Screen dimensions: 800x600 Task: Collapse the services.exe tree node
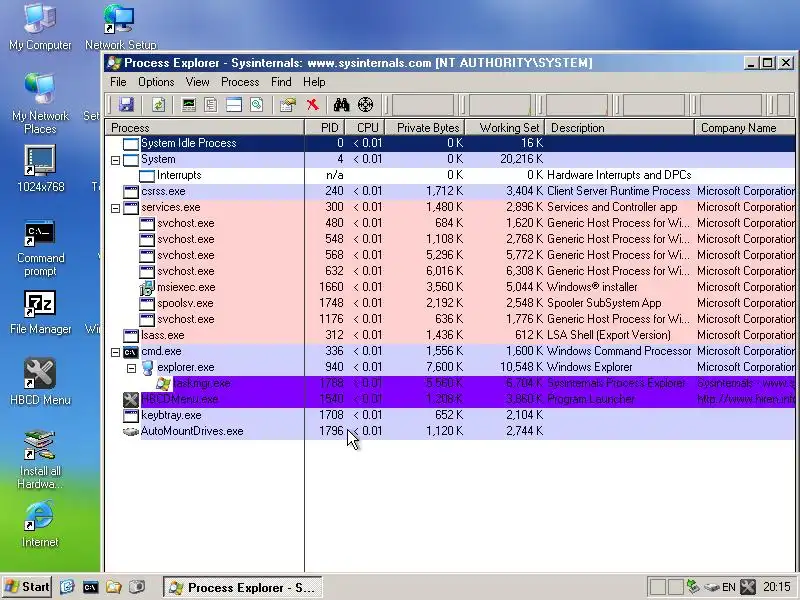(115, 208)
